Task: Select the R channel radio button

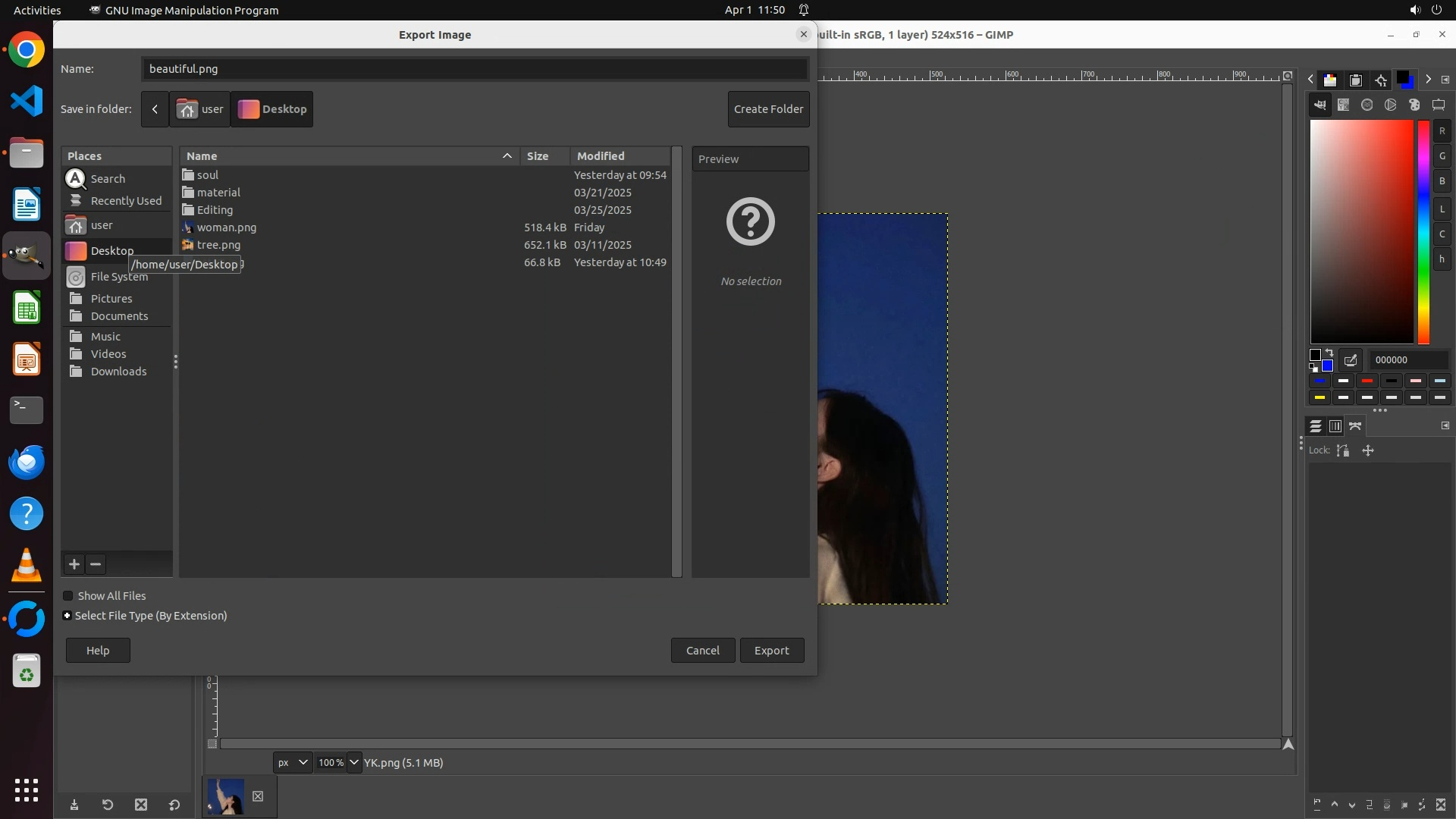Action: pos(1442,131)
